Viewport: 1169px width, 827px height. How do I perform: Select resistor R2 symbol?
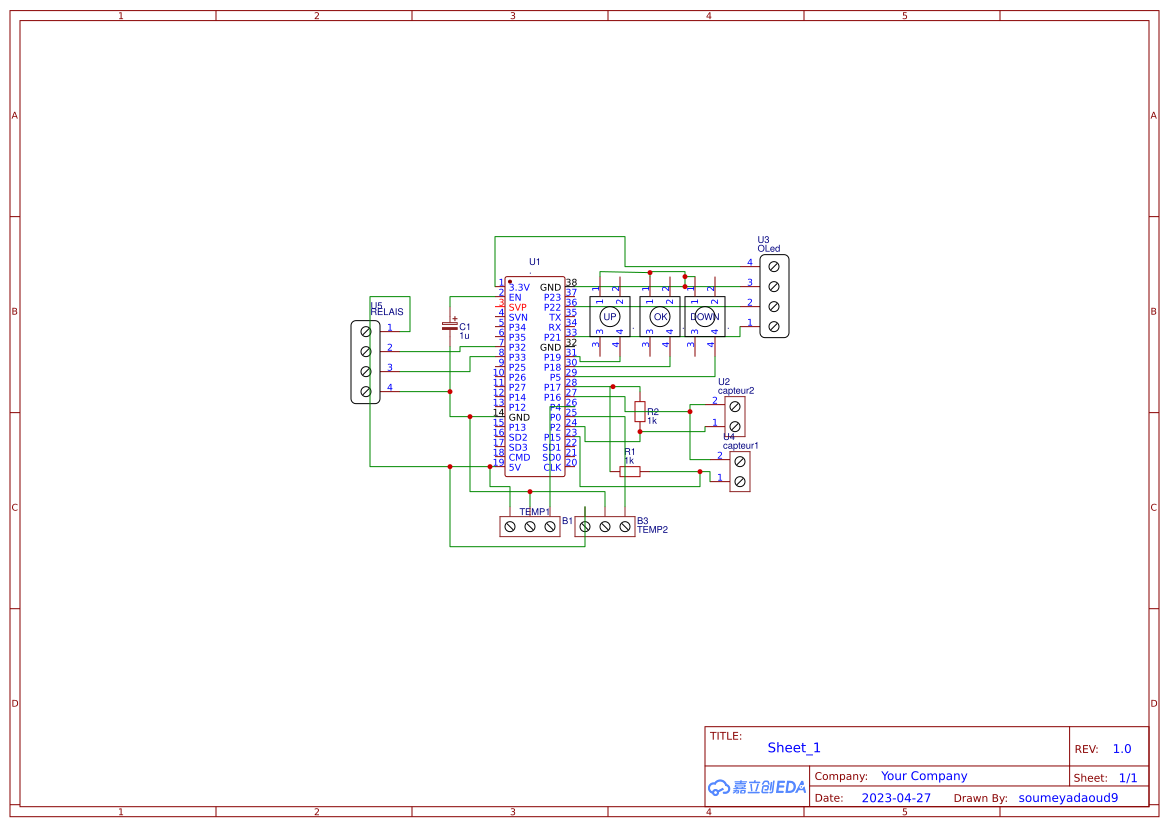[640, 411]
